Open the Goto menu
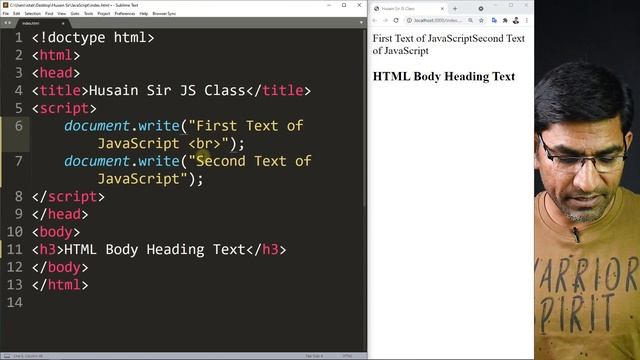640x360 pixels. click(75, 13)
